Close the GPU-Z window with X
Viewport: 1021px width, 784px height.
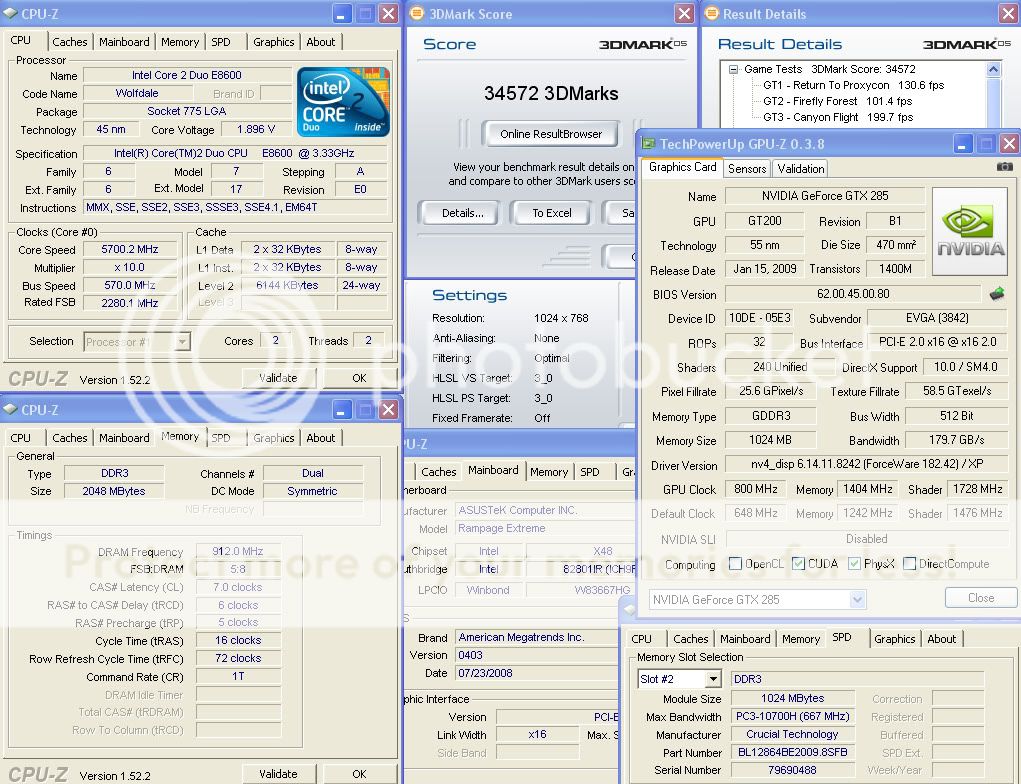1009,143
